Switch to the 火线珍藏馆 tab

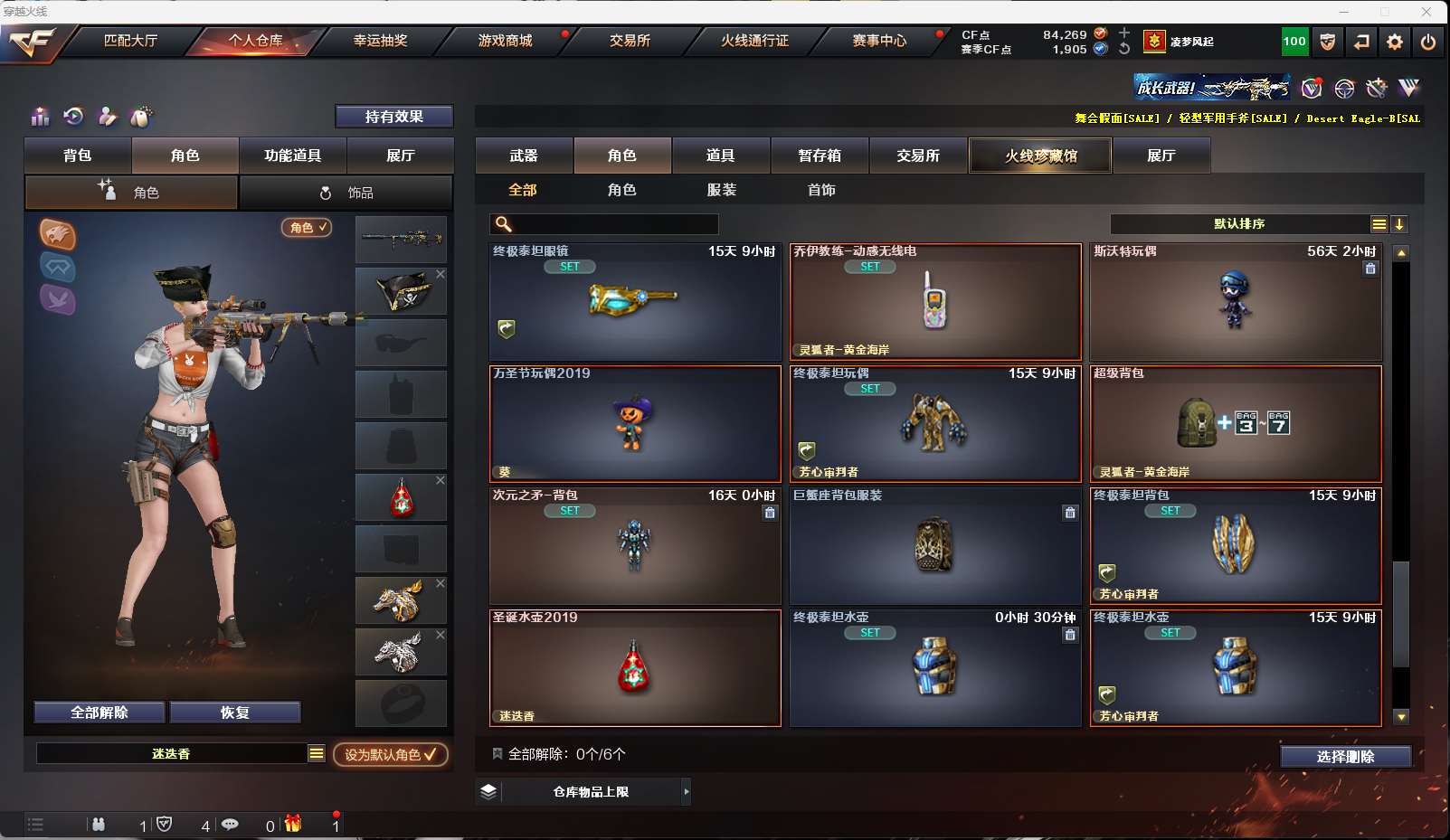pyautogui.click(x=1040, y=156)
